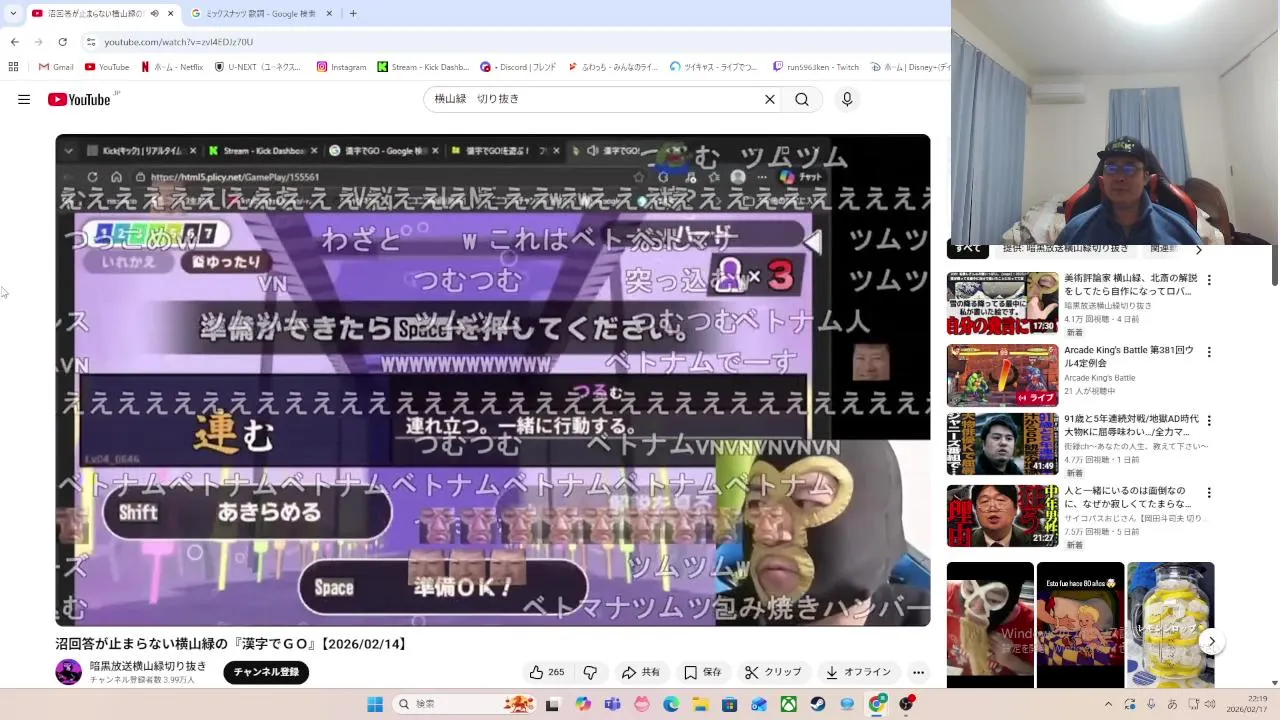Open the Discord bookmark
This screenshot has height=720, width=1280.
518,67
